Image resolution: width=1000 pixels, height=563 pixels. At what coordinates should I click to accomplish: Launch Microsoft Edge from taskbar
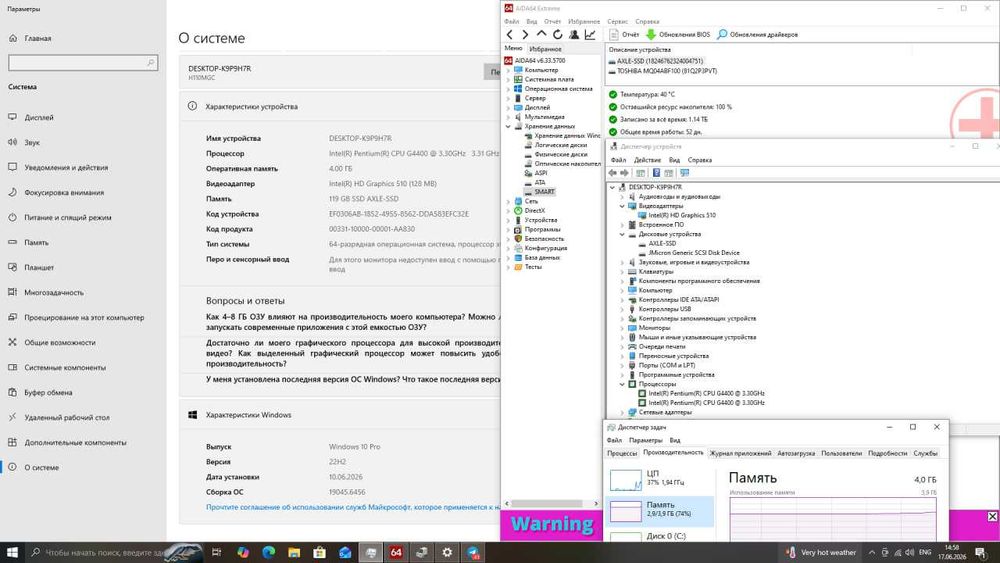(268, 552)
